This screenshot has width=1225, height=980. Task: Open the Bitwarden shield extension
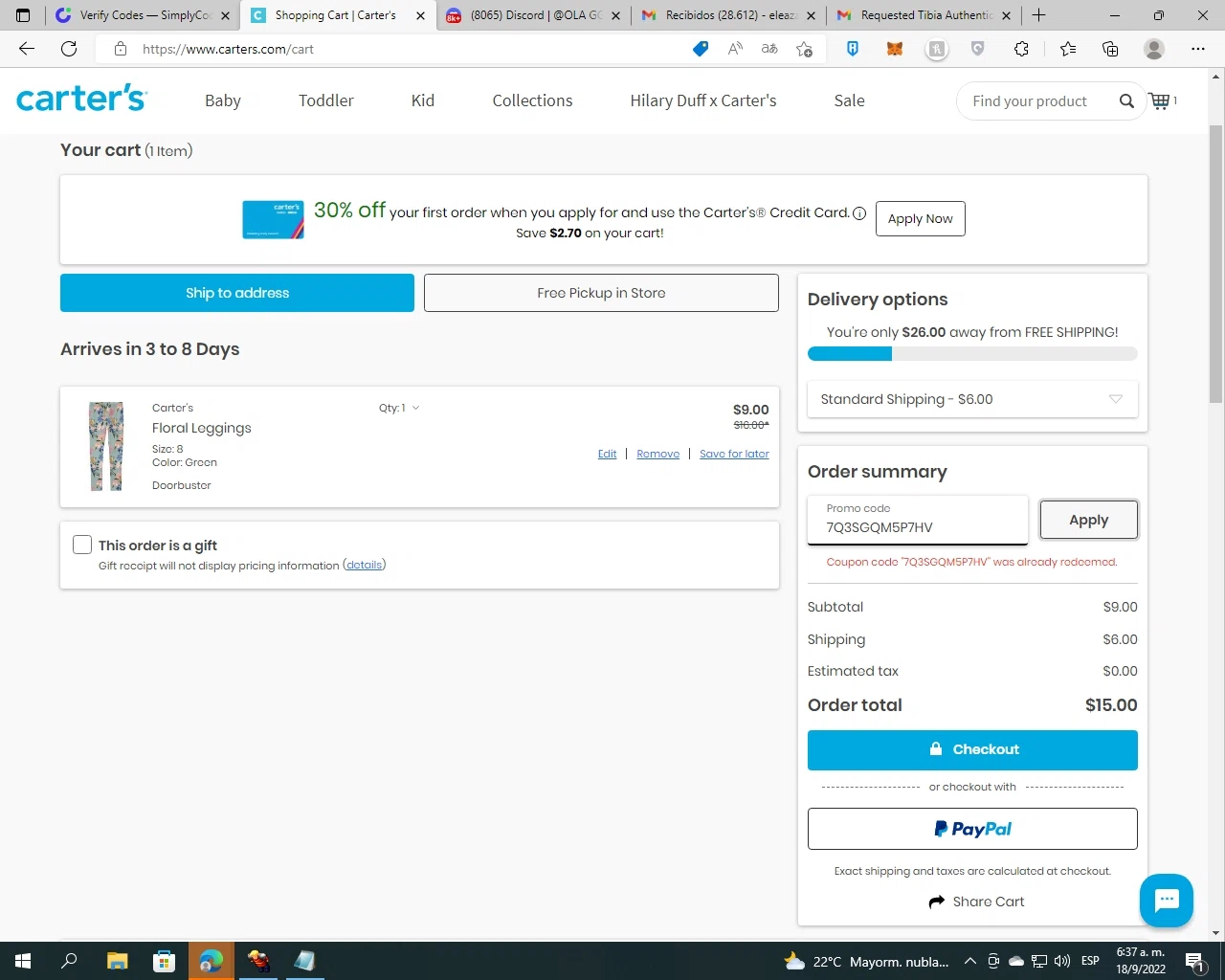click(853, 49)
